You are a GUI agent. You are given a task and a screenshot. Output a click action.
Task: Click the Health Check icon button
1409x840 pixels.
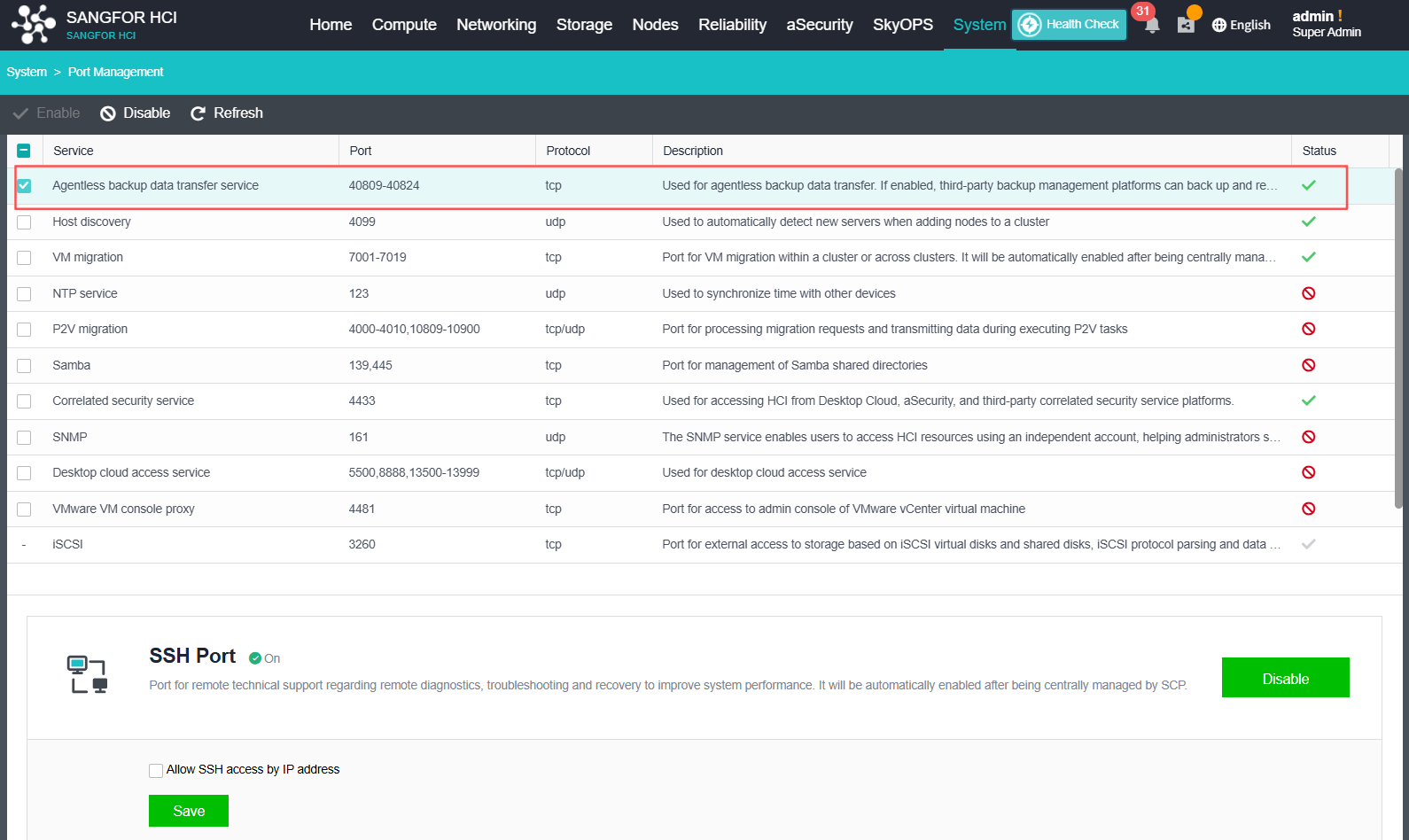1030,25
